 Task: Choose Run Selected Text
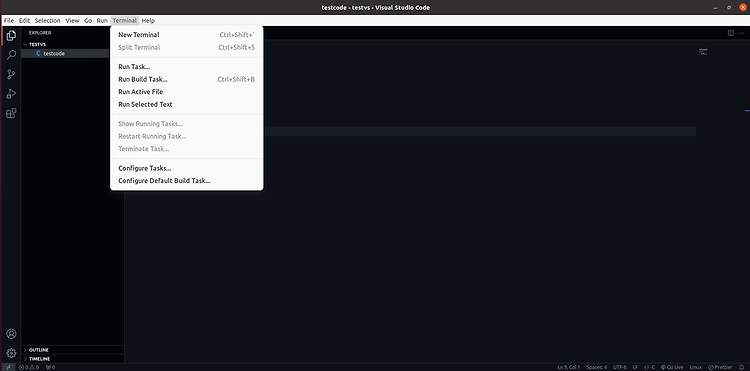pyautogui.click(x=187, y=104)
